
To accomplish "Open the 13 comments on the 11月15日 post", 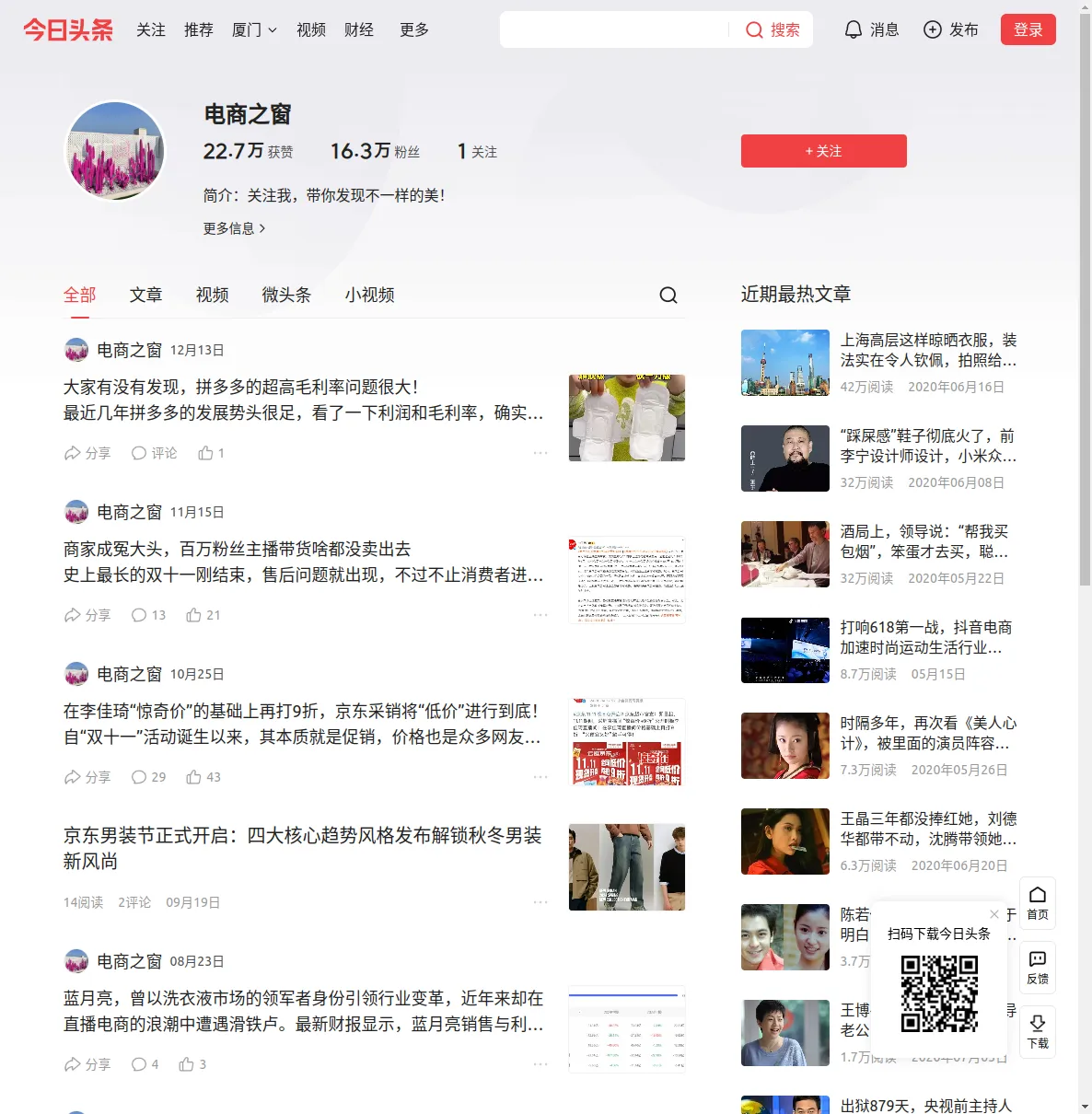I will pyautogui.click(x=148, y=615).
